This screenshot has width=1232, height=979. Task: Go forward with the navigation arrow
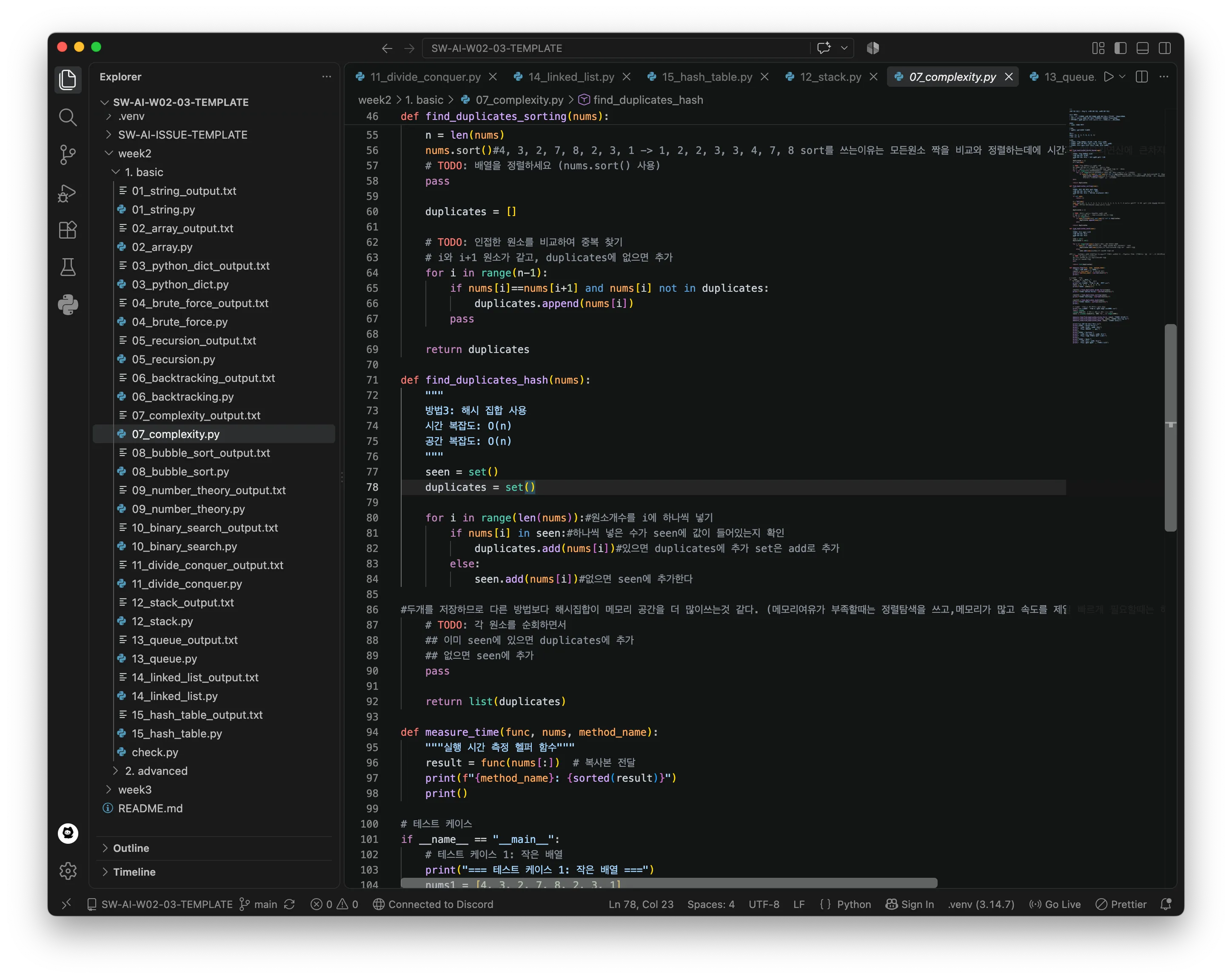click(409, 48)
